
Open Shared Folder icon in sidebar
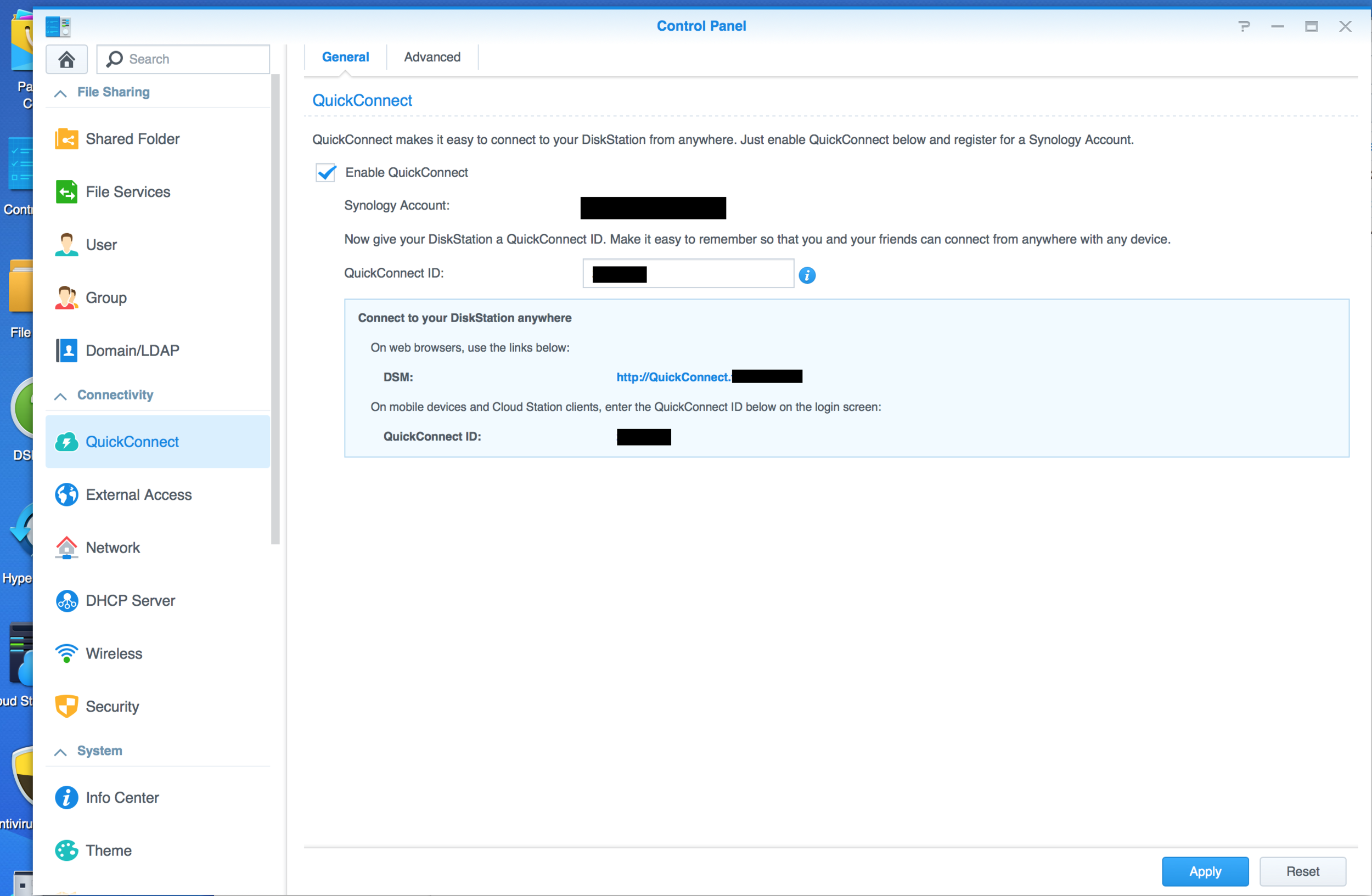[66, 139]
